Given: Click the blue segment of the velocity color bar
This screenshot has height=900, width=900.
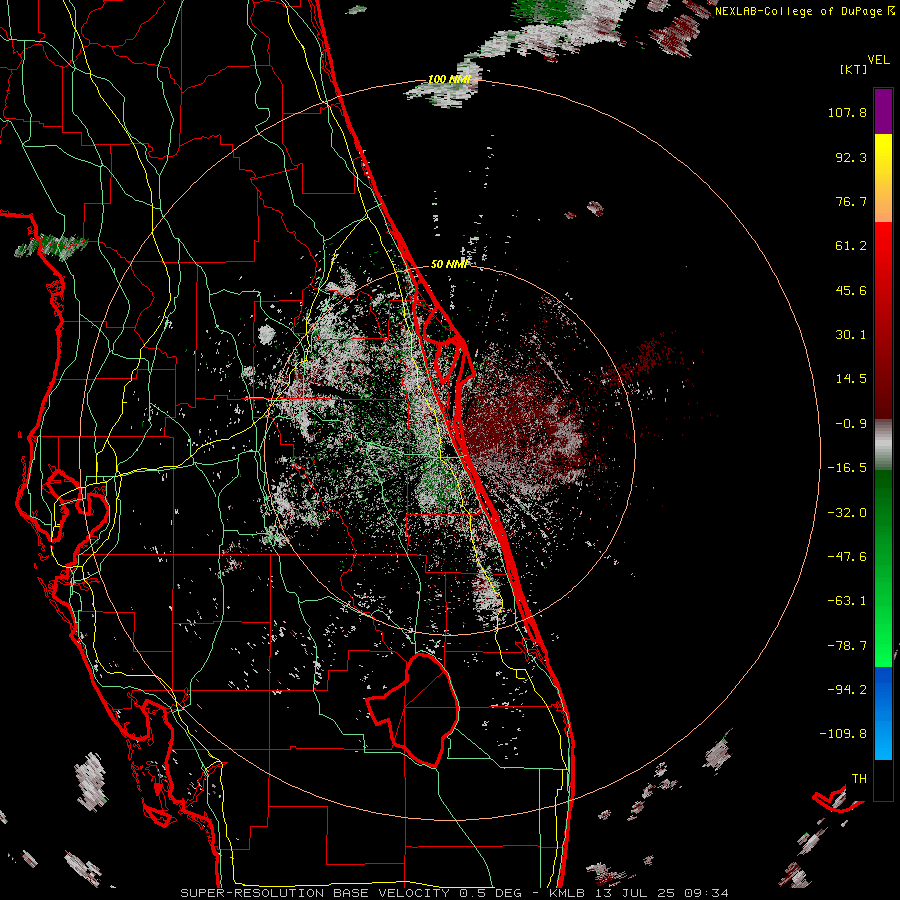Looking at the screenshot, I should (x=883, y=713).
